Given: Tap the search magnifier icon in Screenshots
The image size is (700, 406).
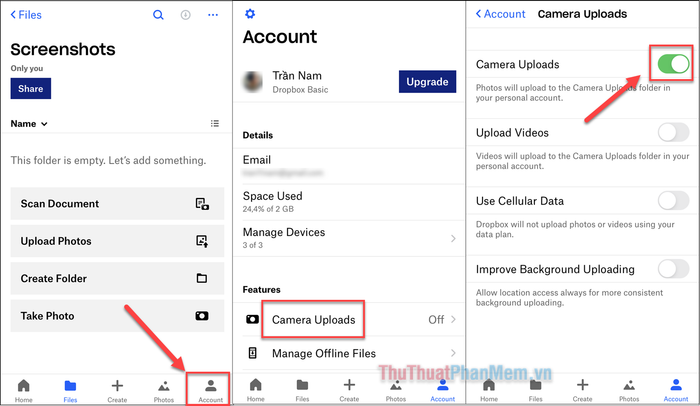Looking at the screenshot, I should (x=158, y=15).
